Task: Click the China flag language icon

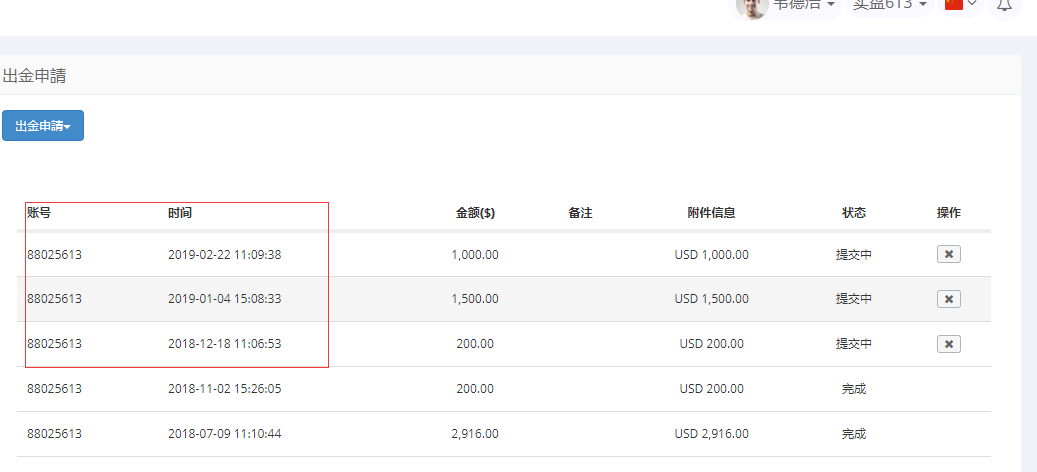Action: 954,4
